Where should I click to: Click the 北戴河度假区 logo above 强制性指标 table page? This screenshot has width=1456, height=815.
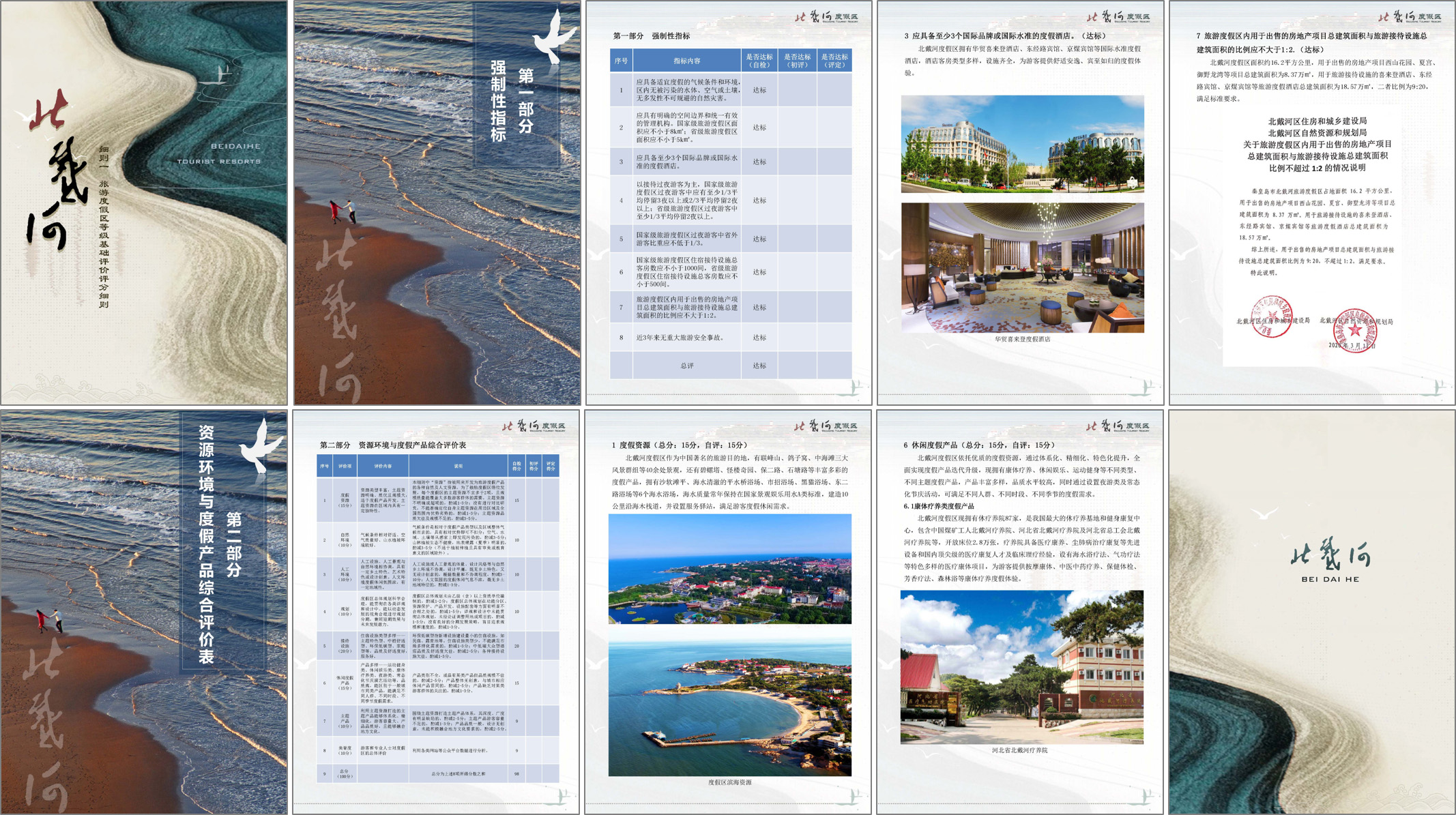click(x=826, y=16)
